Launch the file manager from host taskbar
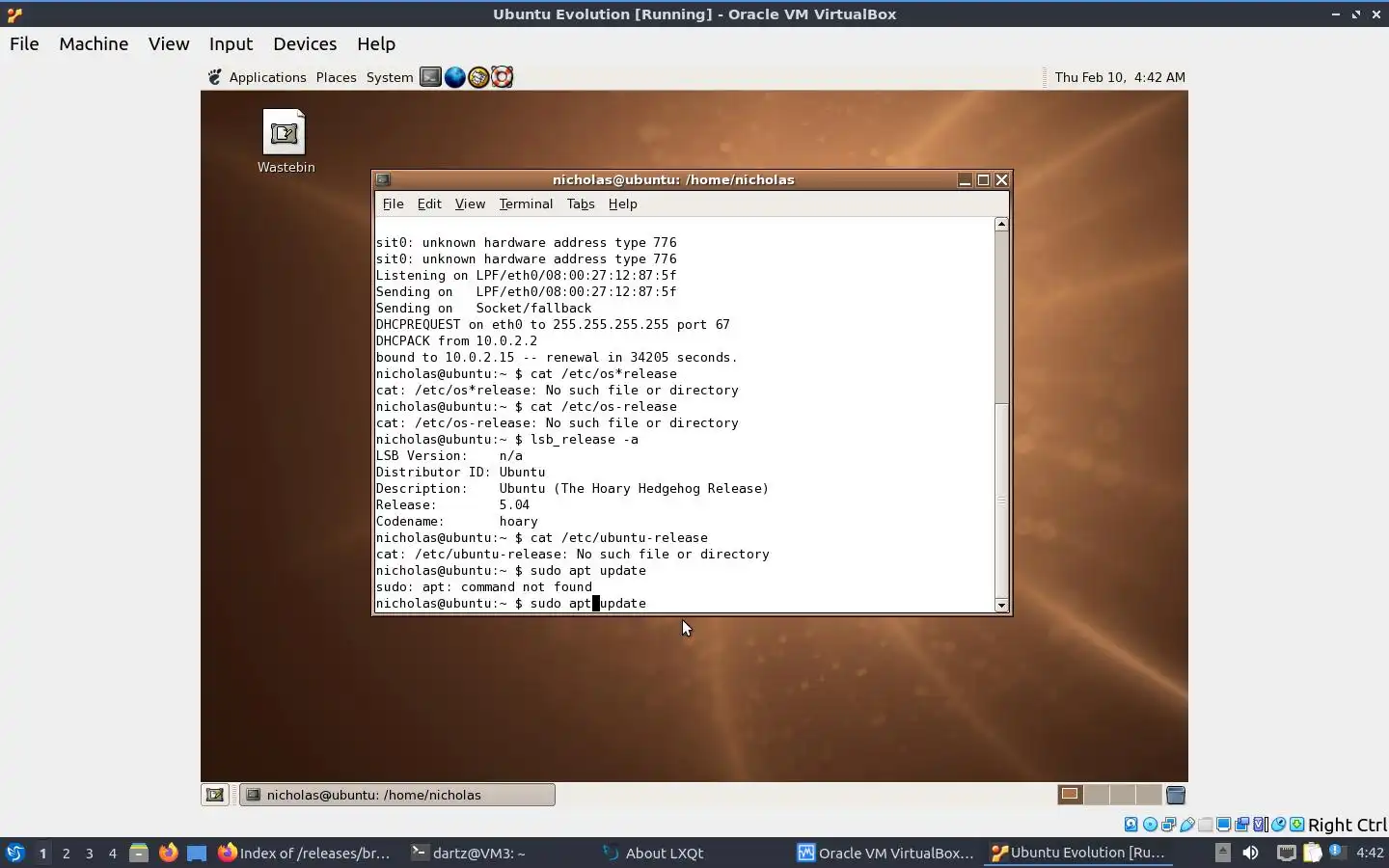This screenshot has width=1389, height=868. coord(138,853)
